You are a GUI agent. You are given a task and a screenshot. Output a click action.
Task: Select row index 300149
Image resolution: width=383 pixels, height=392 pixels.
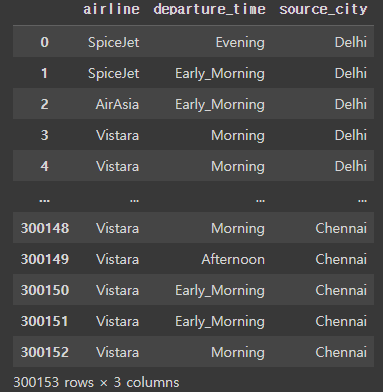click(x=45, y=259)
